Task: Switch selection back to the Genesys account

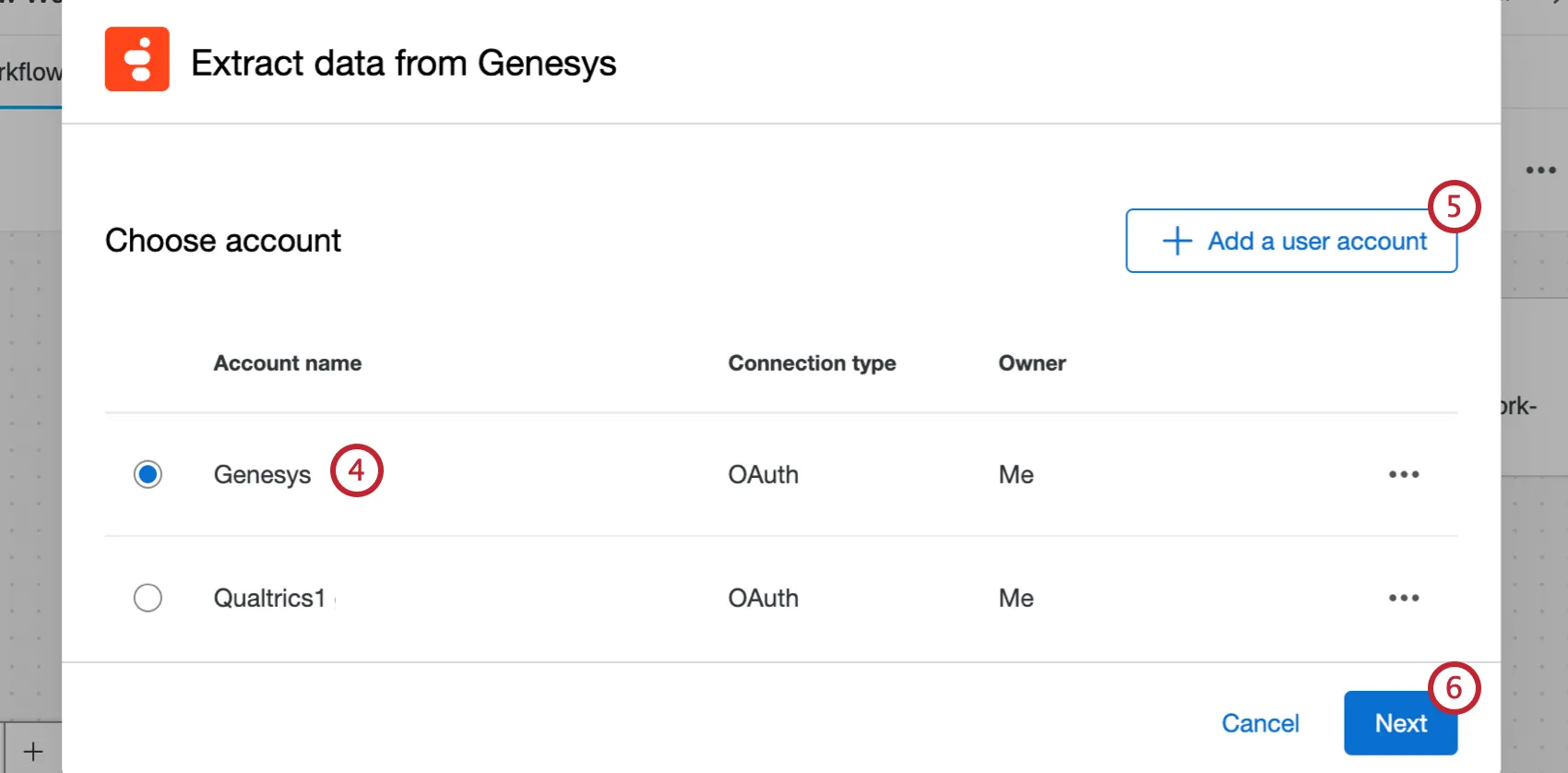Action: pyautogui.click(x=148, y=474)
